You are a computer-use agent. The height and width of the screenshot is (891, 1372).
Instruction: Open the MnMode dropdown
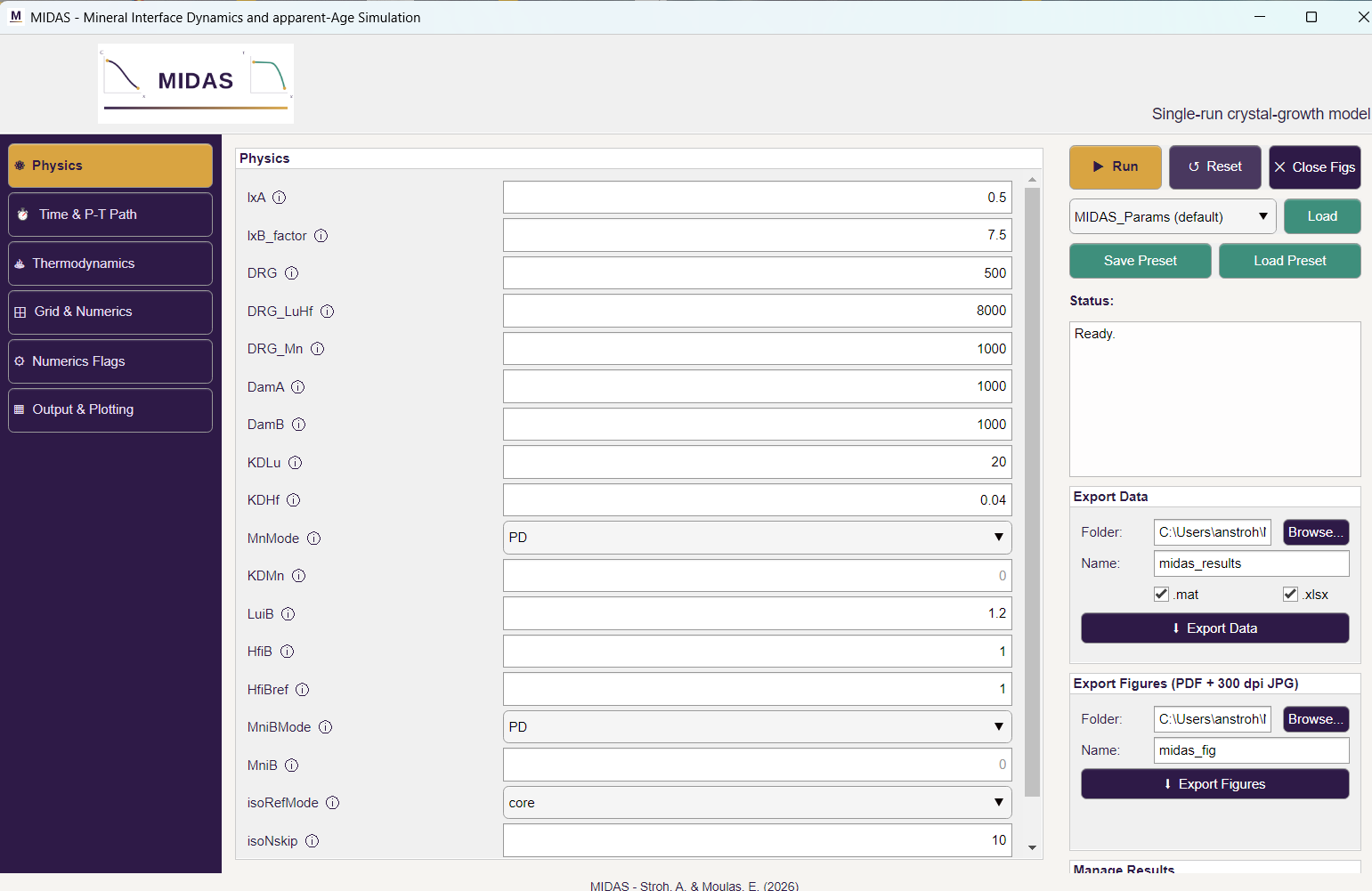(757, 538)
